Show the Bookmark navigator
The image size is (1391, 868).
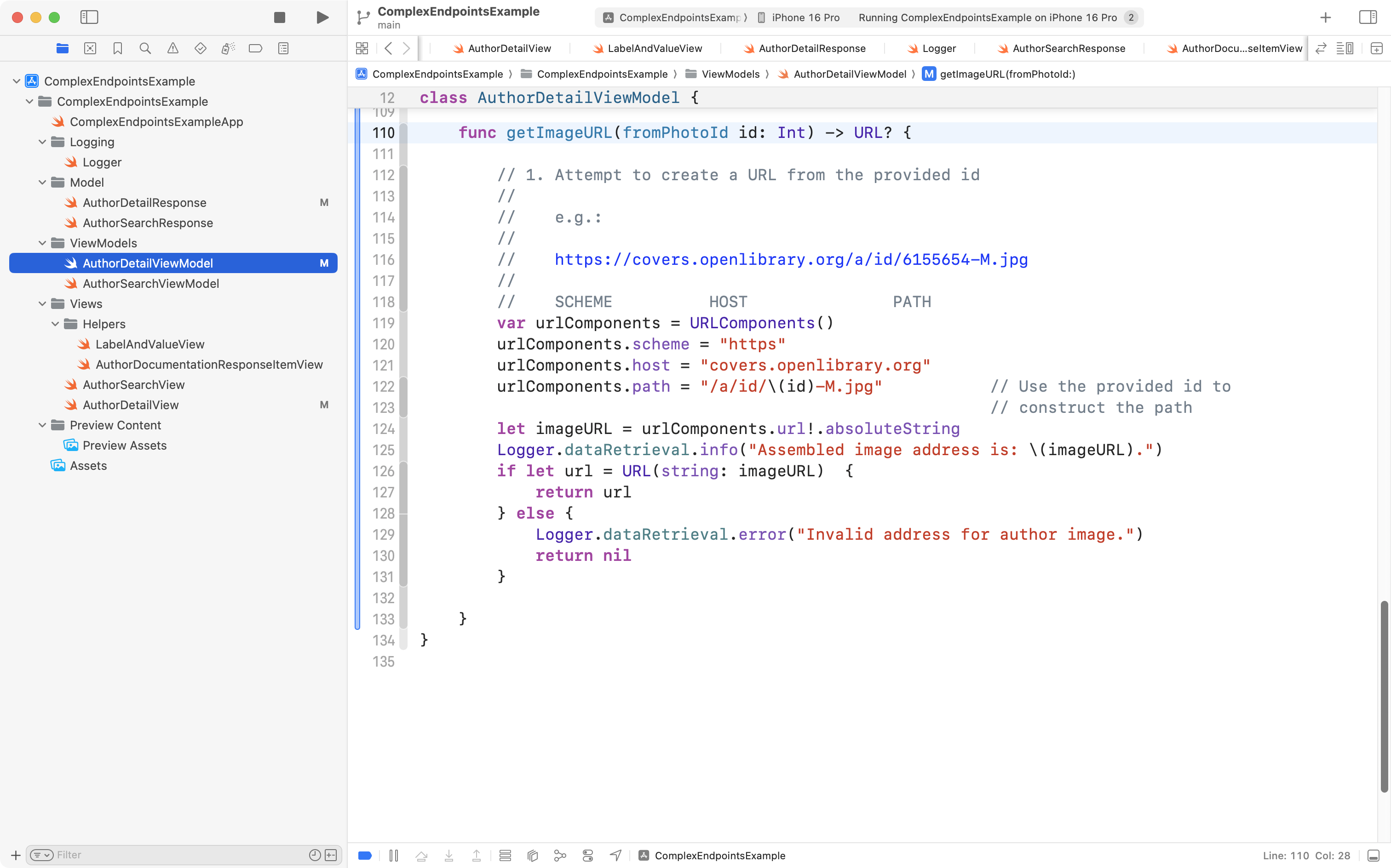click(118, 48)
